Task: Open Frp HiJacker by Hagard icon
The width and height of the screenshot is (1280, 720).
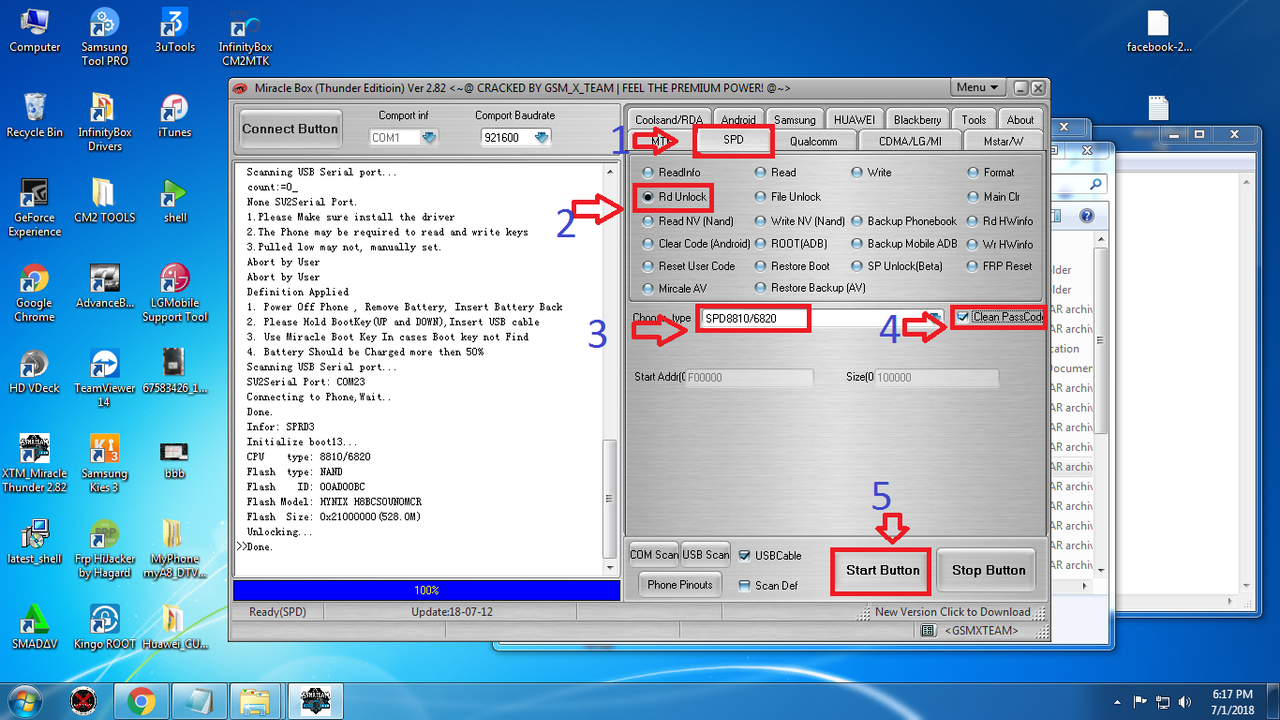Action: 104,548
